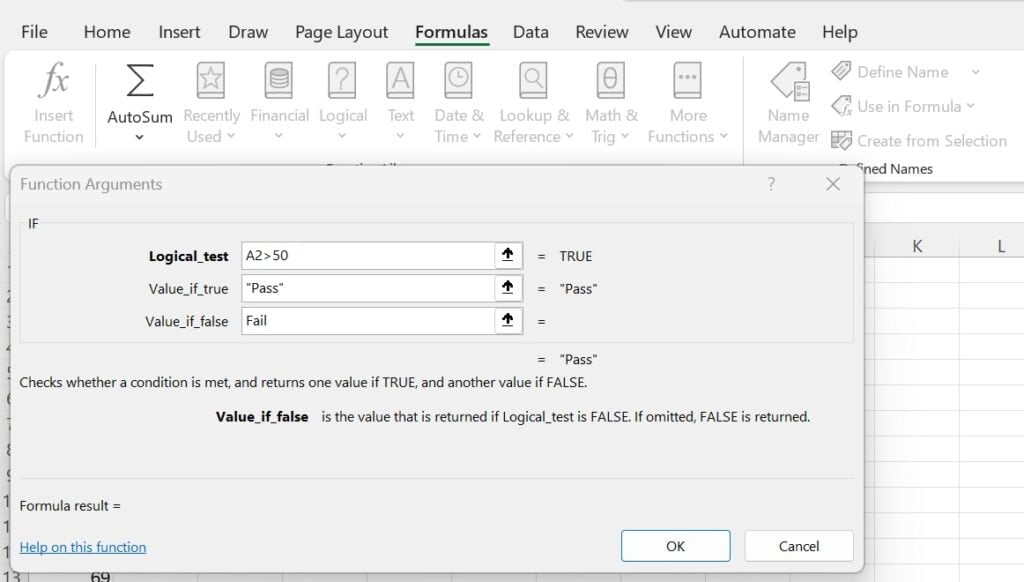Click the dialog help question mark
This screenshot has height=582, width=1024.
[771, 184]
